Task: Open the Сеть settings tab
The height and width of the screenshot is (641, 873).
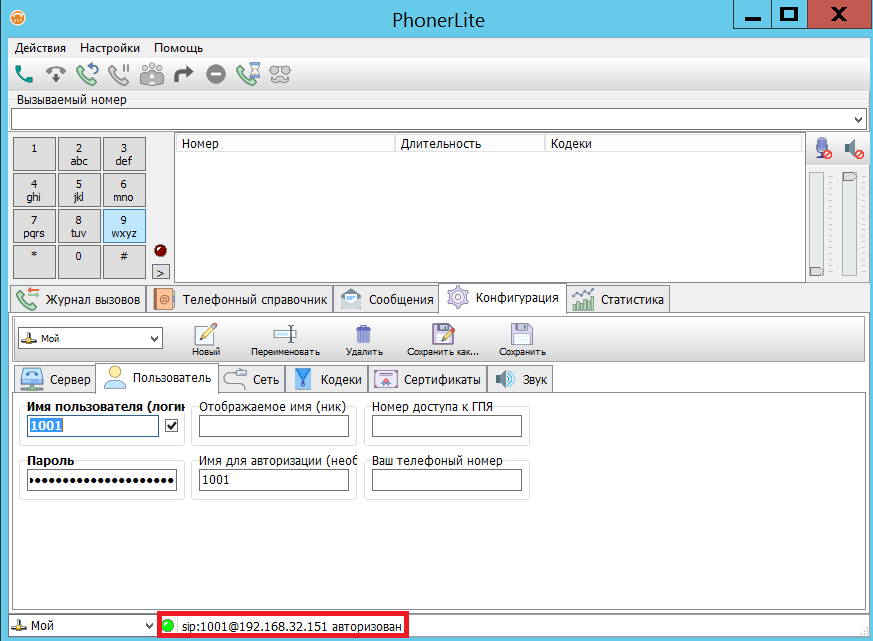Action: click(x=252, y=379)
